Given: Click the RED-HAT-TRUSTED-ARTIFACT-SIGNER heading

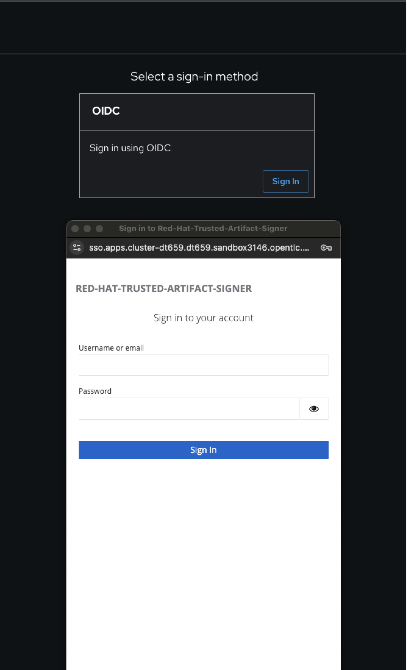Looking at the screenshot, I should (x=164, y=288).
